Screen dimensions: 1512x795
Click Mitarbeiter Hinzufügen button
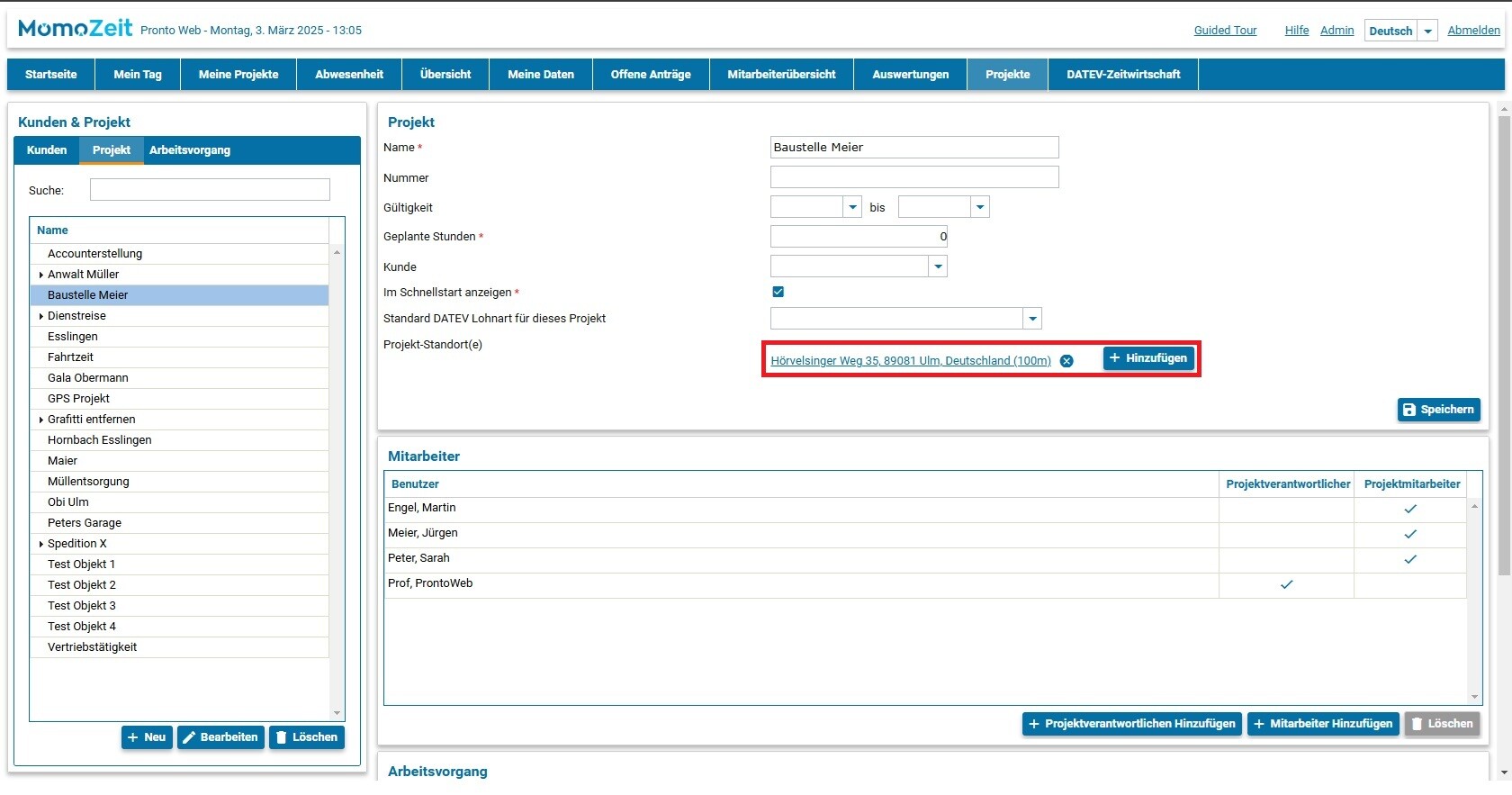pos(1322,724)
